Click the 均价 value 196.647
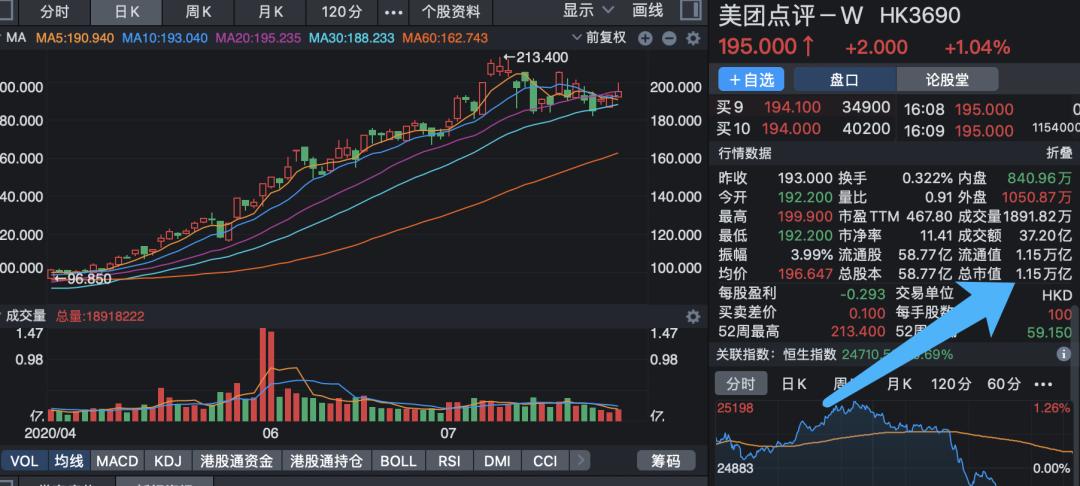This screenshot has width=1080, height=486. [x=804, y=274]
